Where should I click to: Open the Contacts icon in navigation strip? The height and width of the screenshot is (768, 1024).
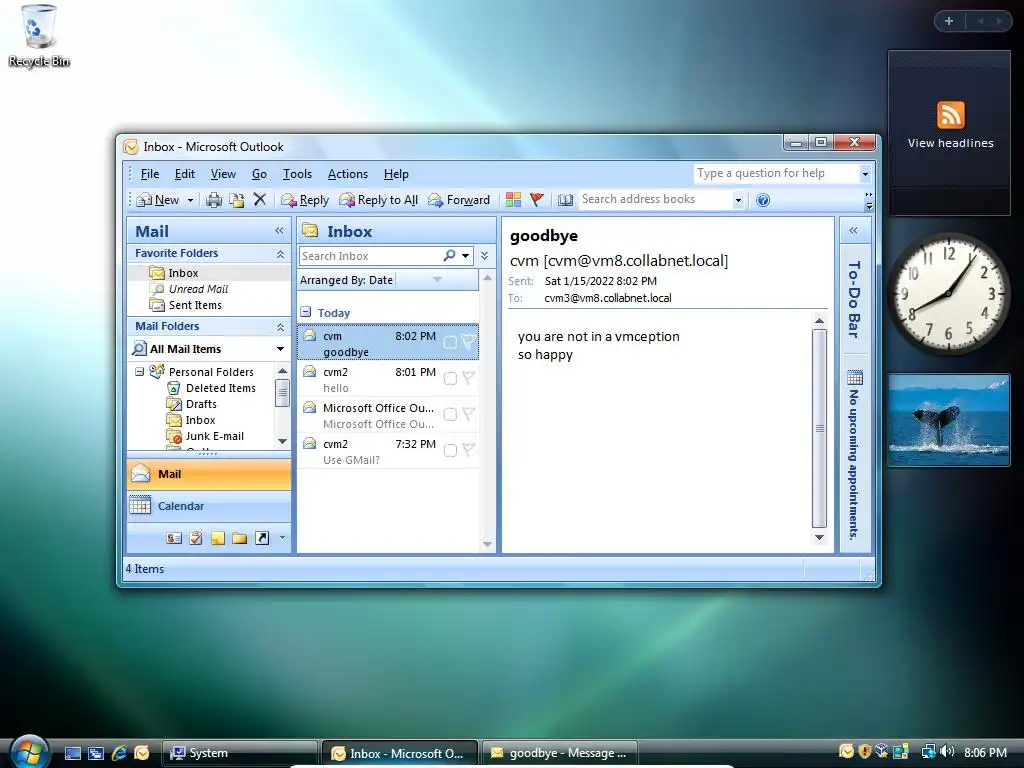coord(174,538)
